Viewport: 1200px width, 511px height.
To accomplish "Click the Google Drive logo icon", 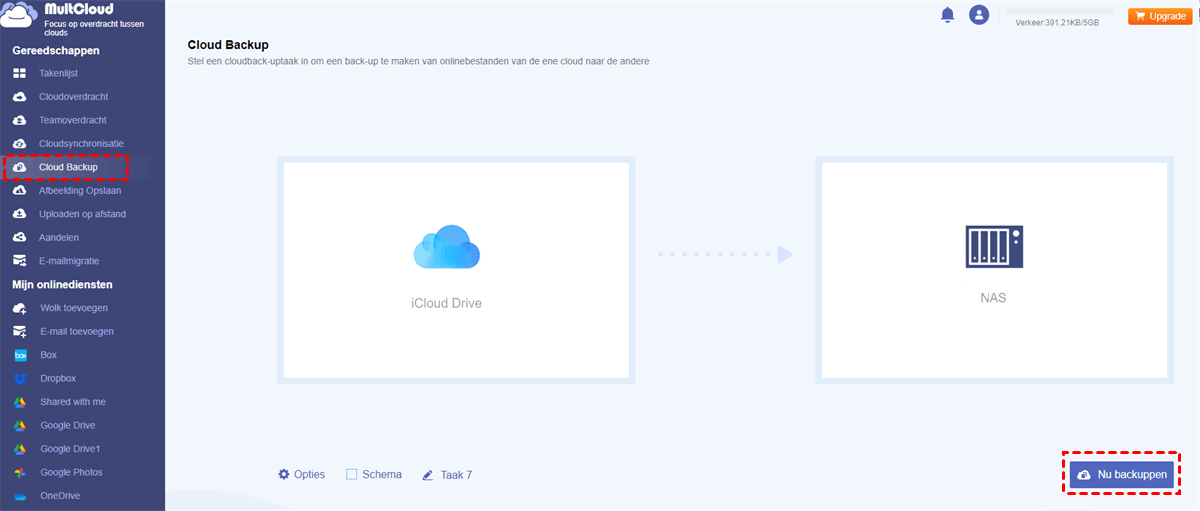I will click(20, 425).
